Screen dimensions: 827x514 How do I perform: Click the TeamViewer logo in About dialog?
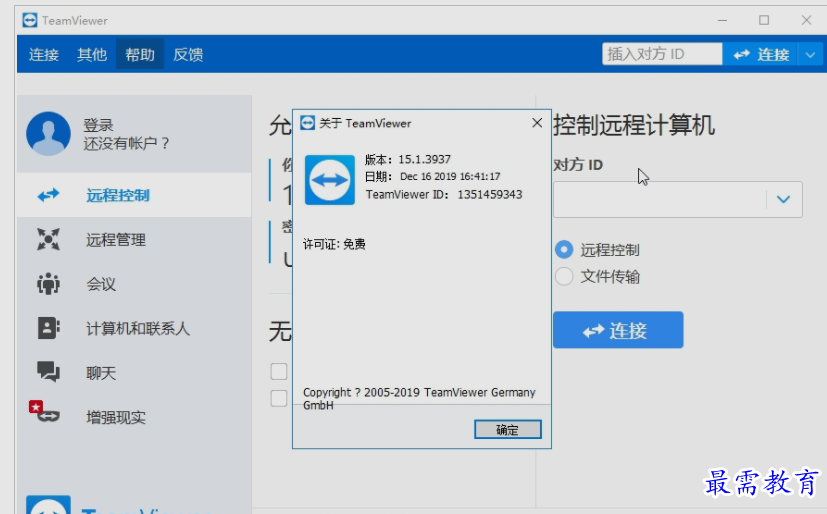330,180
